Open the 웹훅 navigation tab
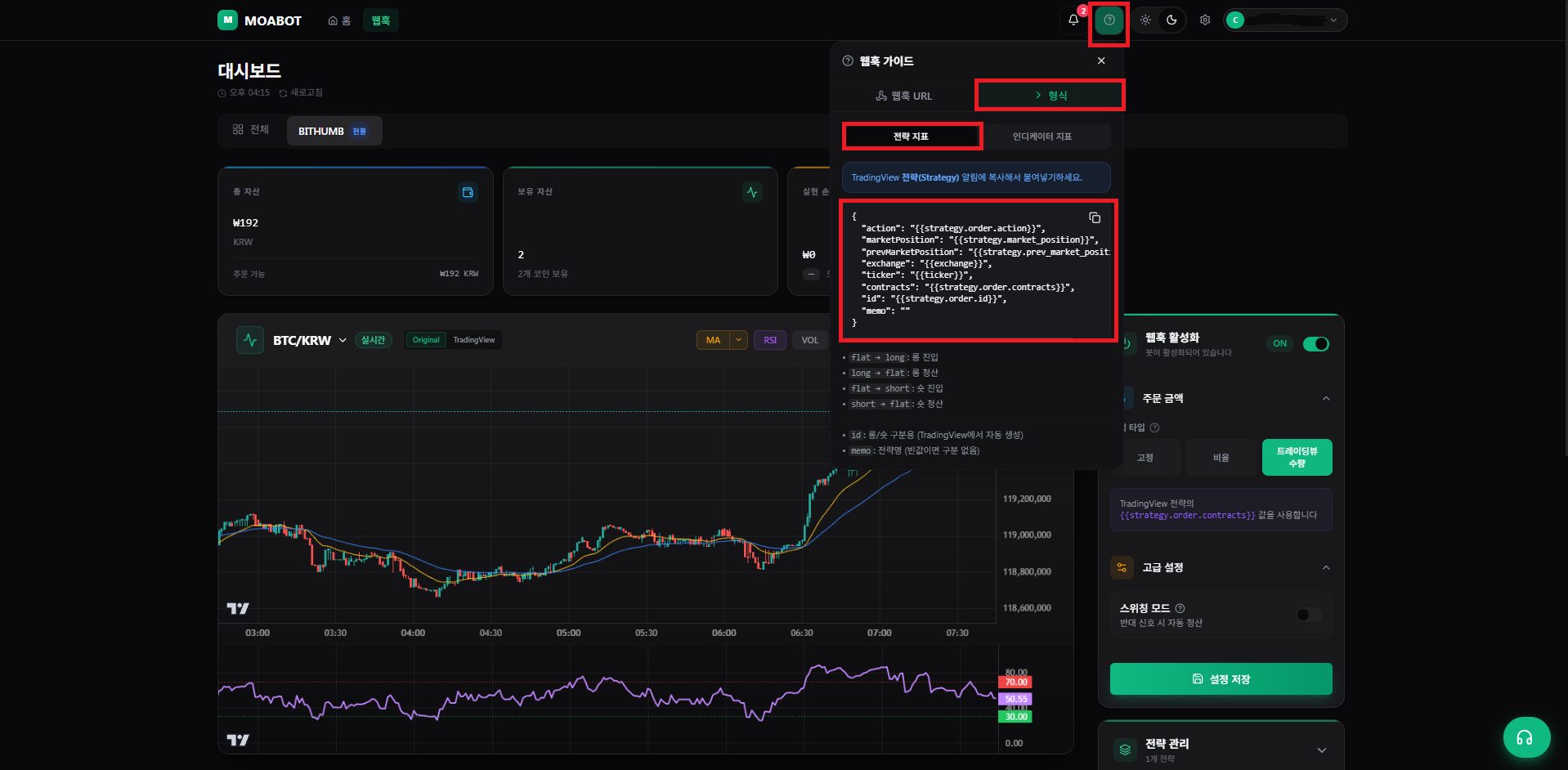 pos(381,20)
